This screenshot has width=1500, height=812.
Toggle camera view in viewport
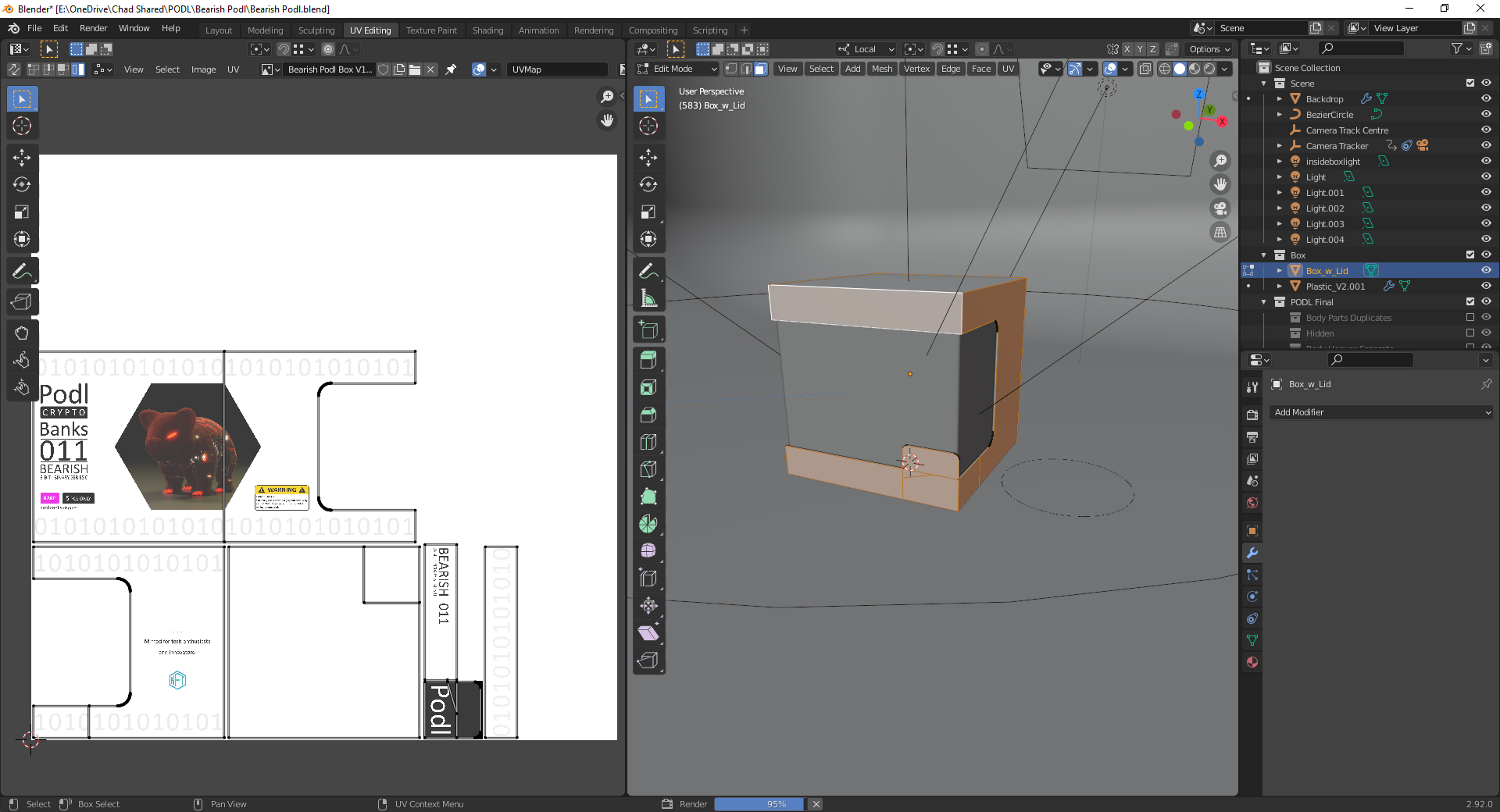point(1220,208)
